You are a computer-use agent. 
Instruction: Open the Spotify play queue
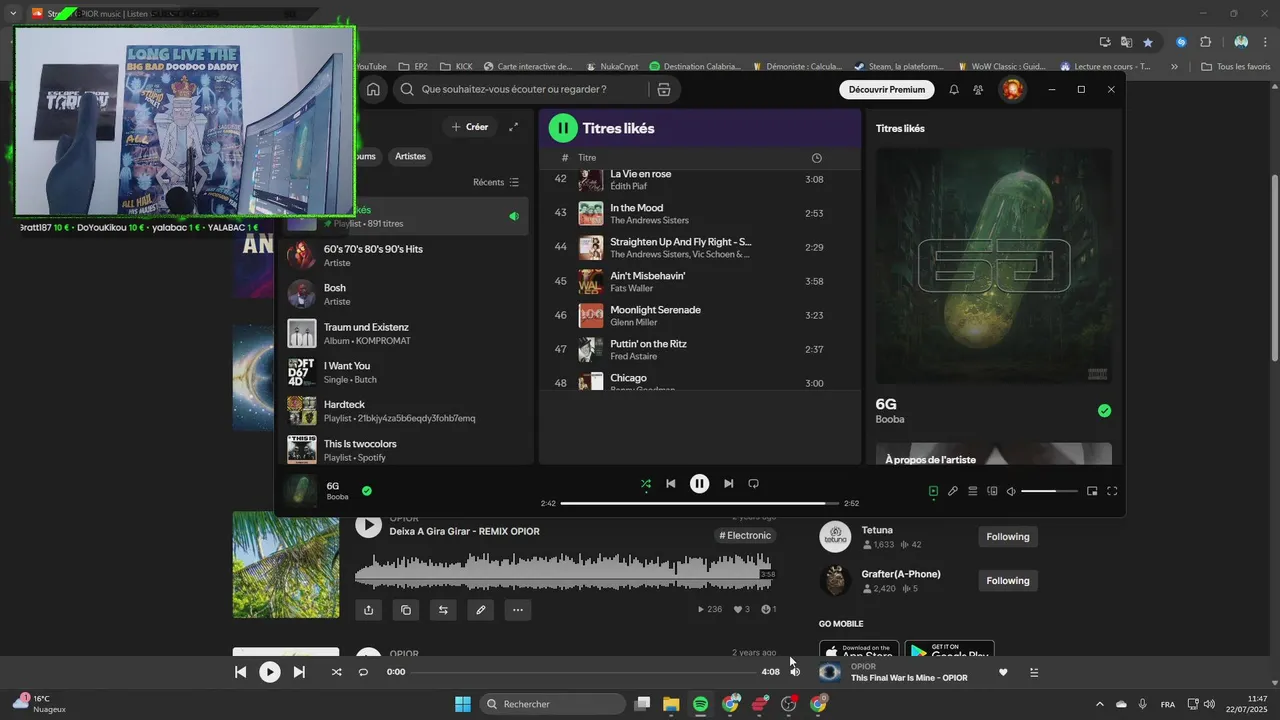tap(972, 491)
